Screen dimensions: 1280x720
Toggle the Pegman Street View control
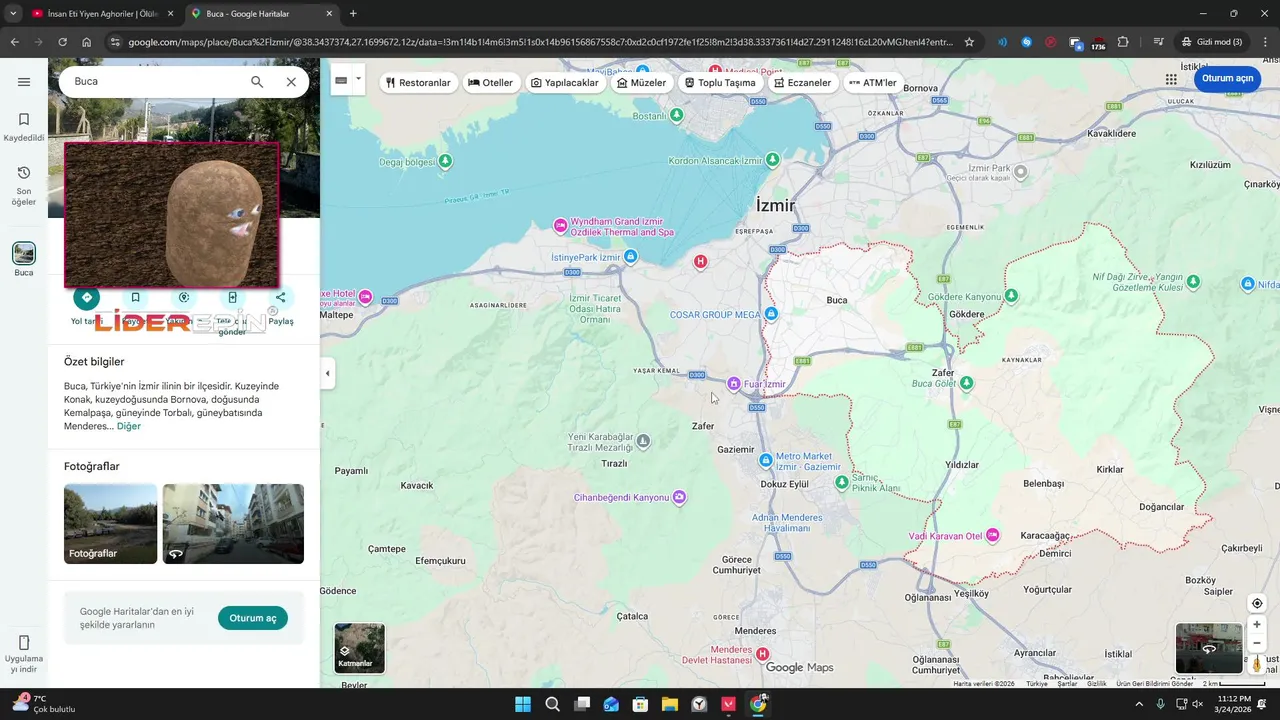point(1257,663)
